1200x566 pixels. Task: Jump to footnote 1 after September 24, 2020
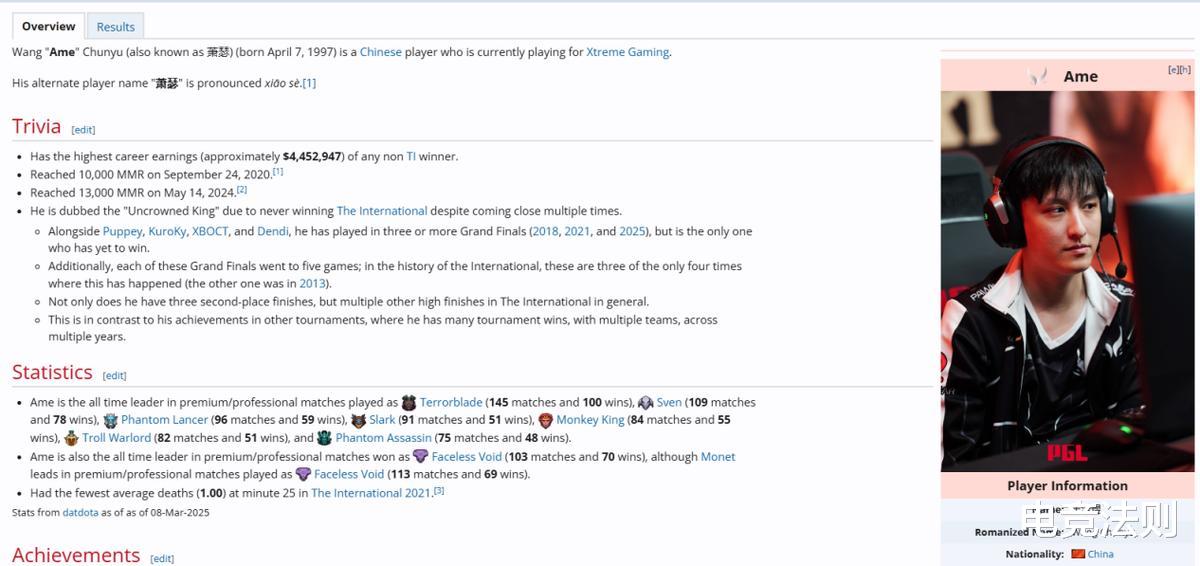pyautogui.click(x=278, y=172)
